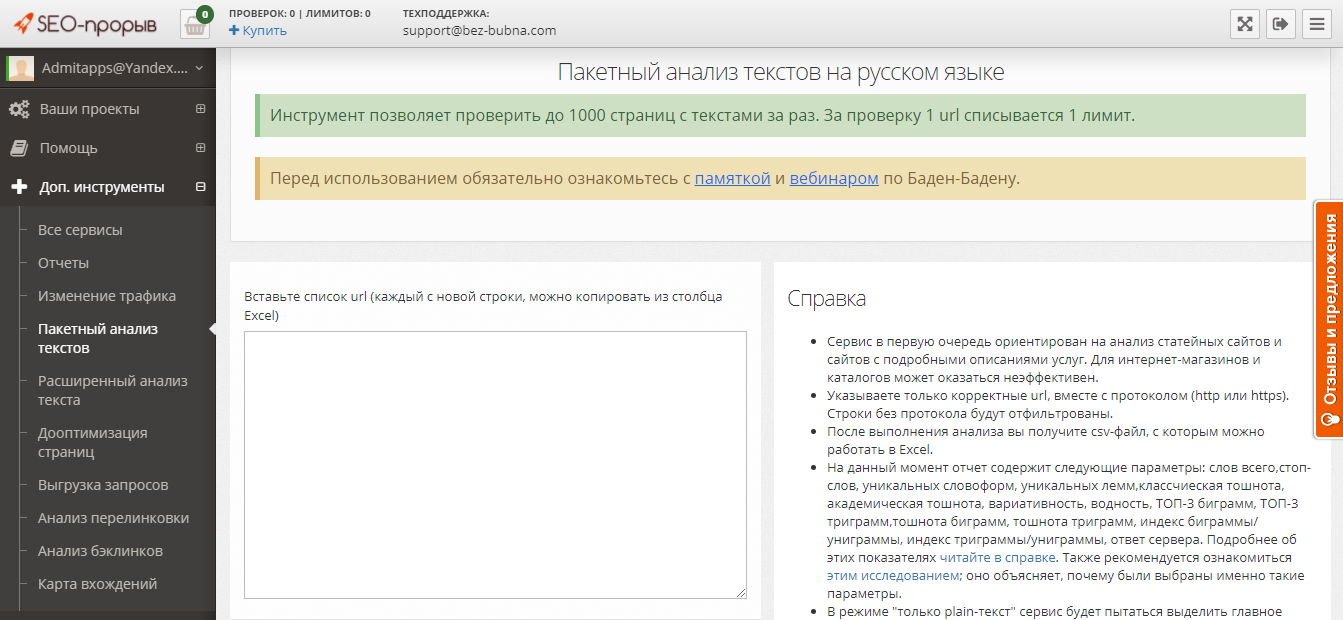Open the hamburger menu in the corner
This screenshot has width=1343, height=620.
[x=1318, y=23]
